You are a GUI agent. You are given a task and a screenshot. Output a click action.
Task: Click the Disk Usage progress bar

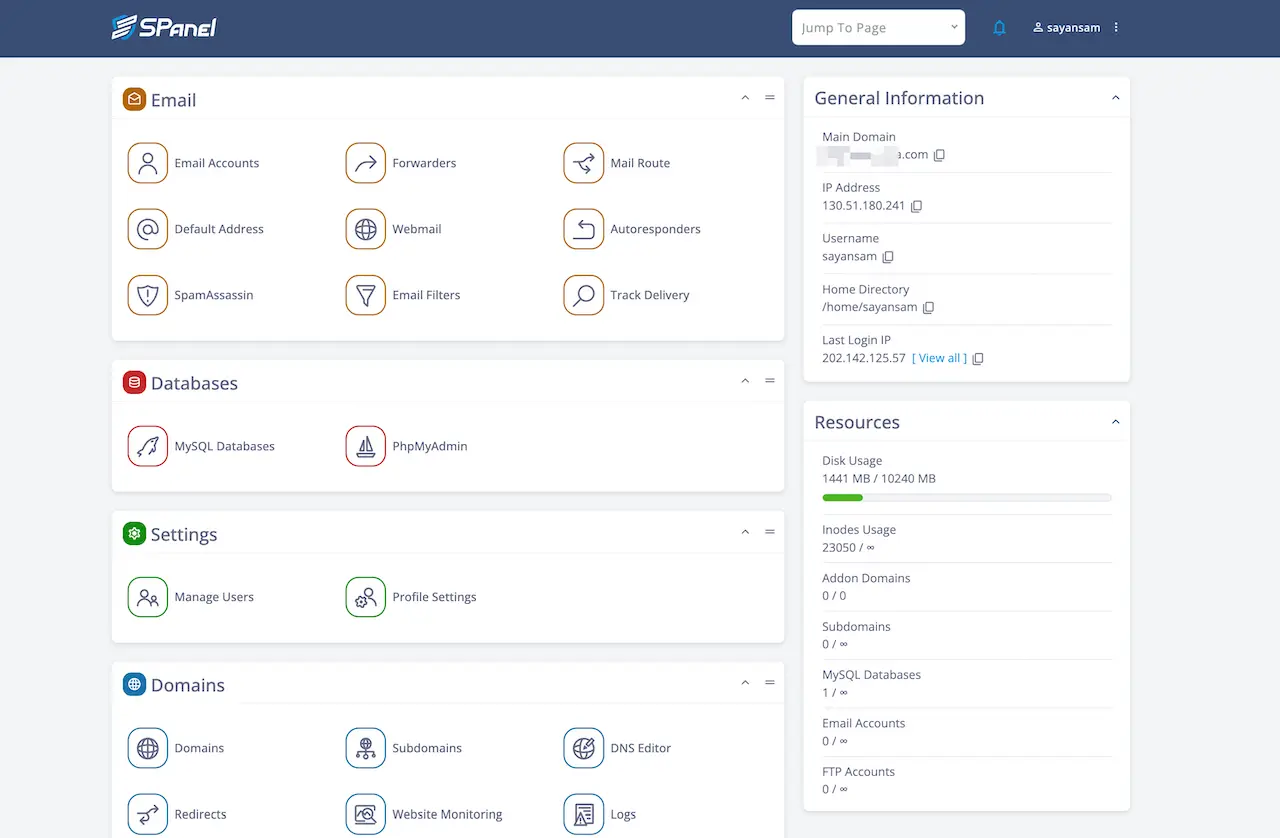point(967,497)
